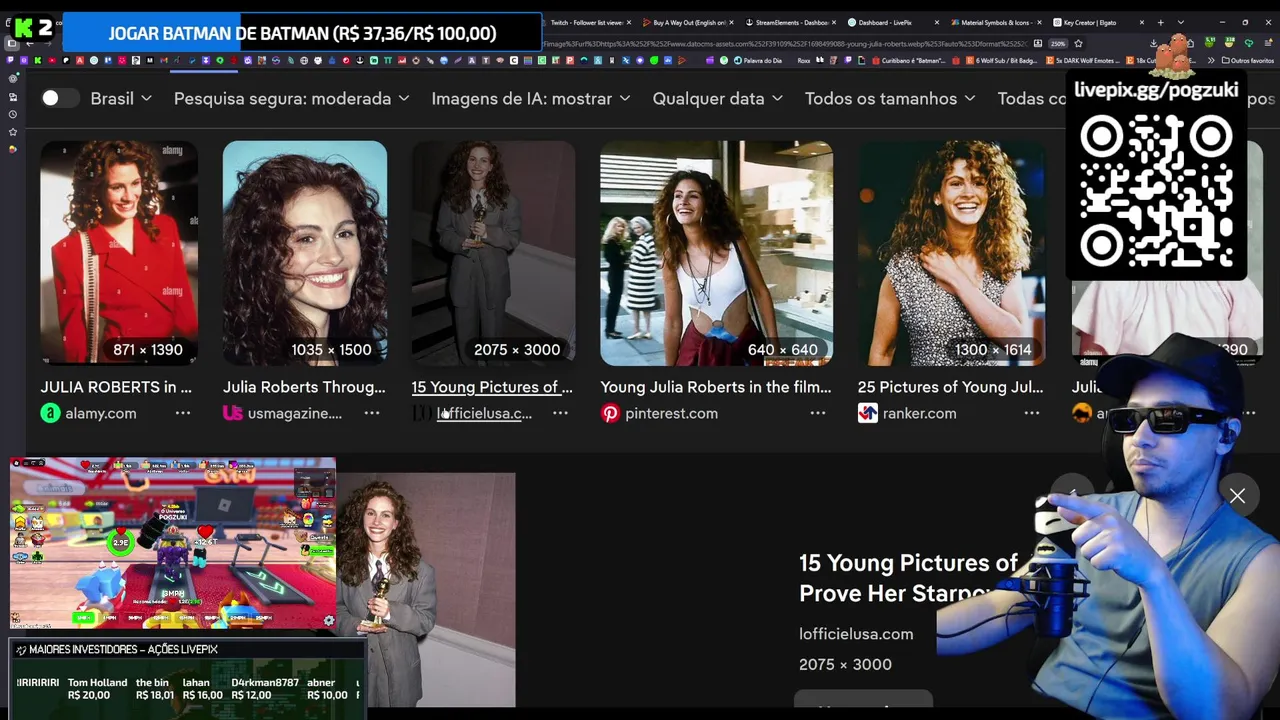Close the Buy A Way Out tab

(730, 22)
